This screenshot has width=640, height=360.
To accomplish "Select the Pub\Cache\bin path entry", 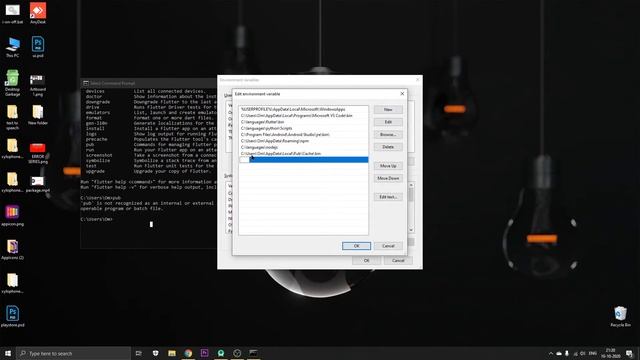I will pos(303,153).
